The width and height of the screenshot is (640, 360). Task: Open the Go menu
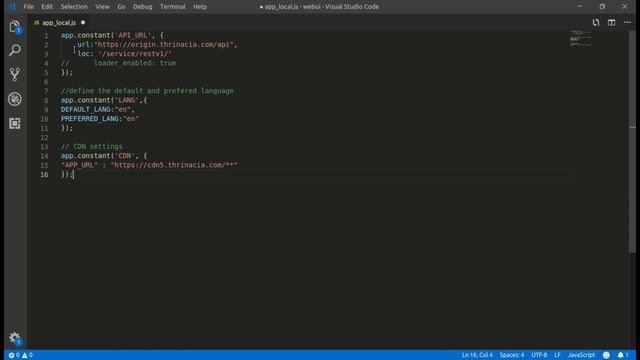click(x=121, y=7)
